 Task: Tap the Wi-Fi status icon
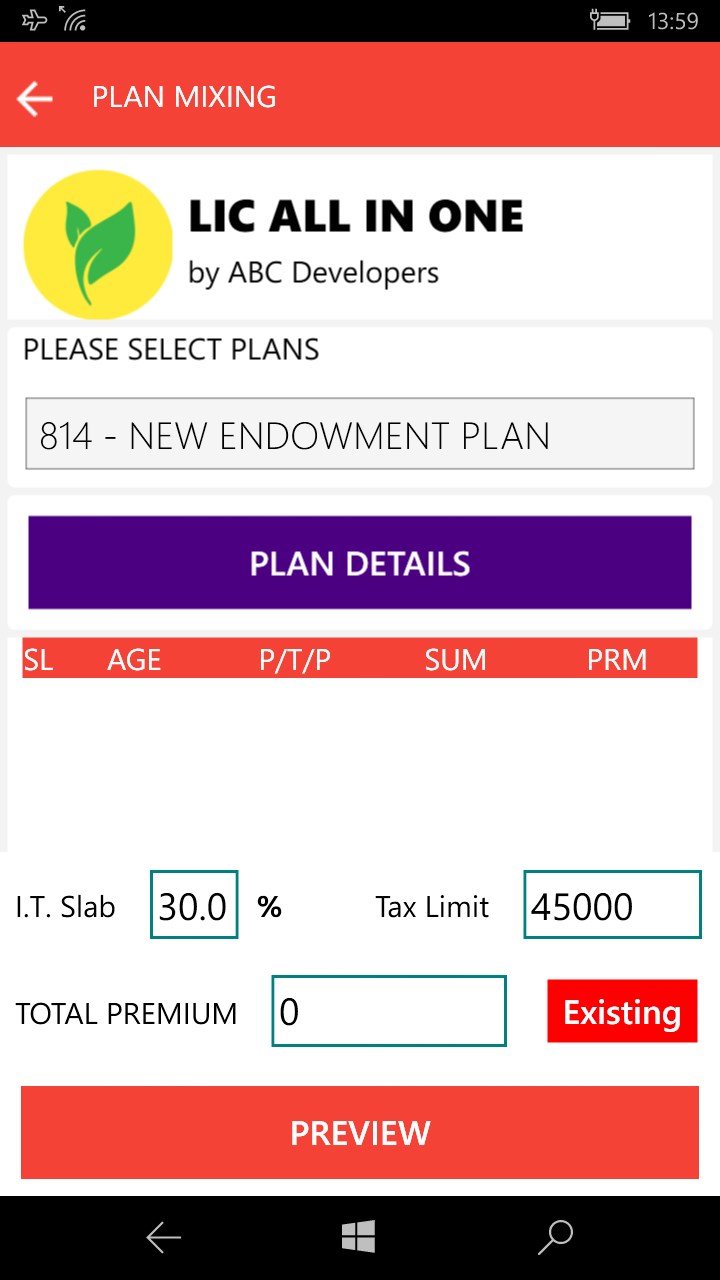click(72, 20)
